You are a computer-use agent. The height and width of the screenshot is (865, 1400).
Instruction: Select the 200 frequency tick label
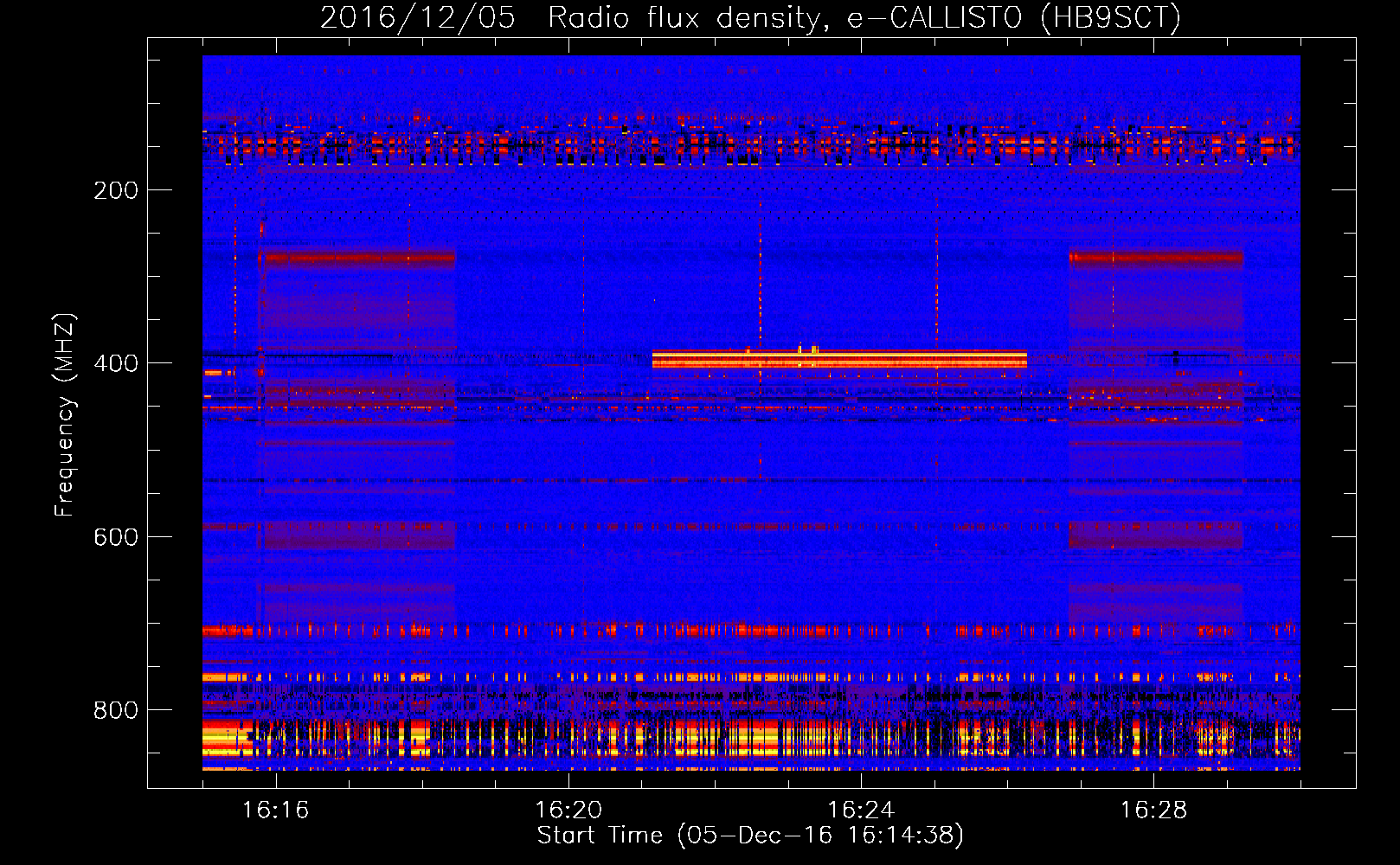coord(116,190)
